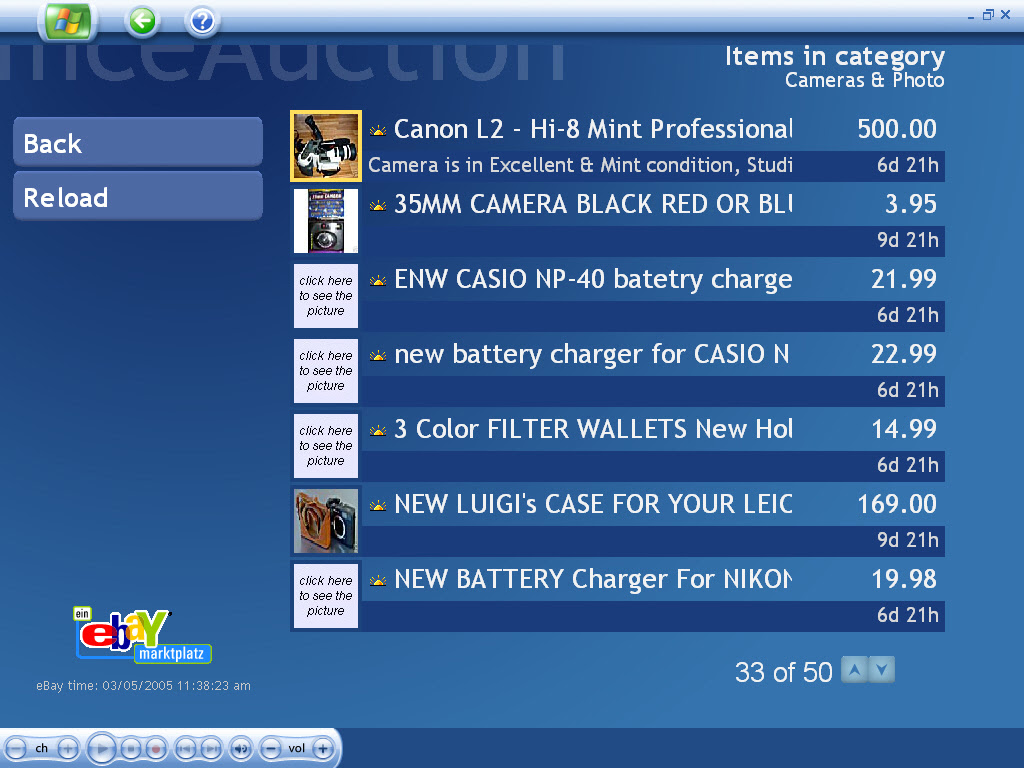Click sun icon beside NEW BATTERY Charger For NIKON

click(377, 581)
